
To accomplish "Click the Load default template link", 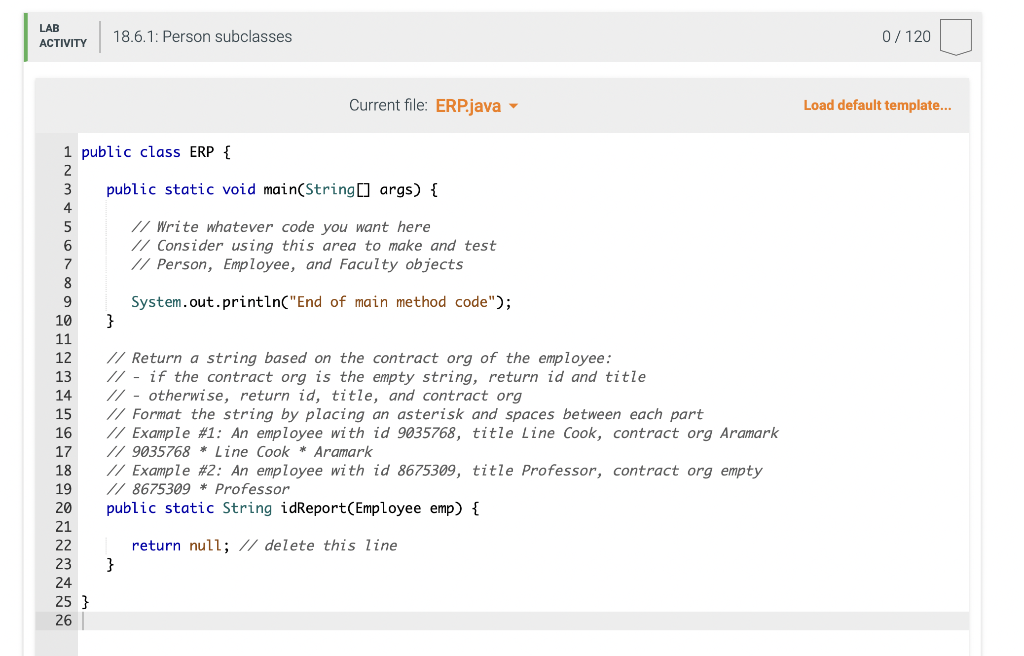I will [x=877, y=105].
